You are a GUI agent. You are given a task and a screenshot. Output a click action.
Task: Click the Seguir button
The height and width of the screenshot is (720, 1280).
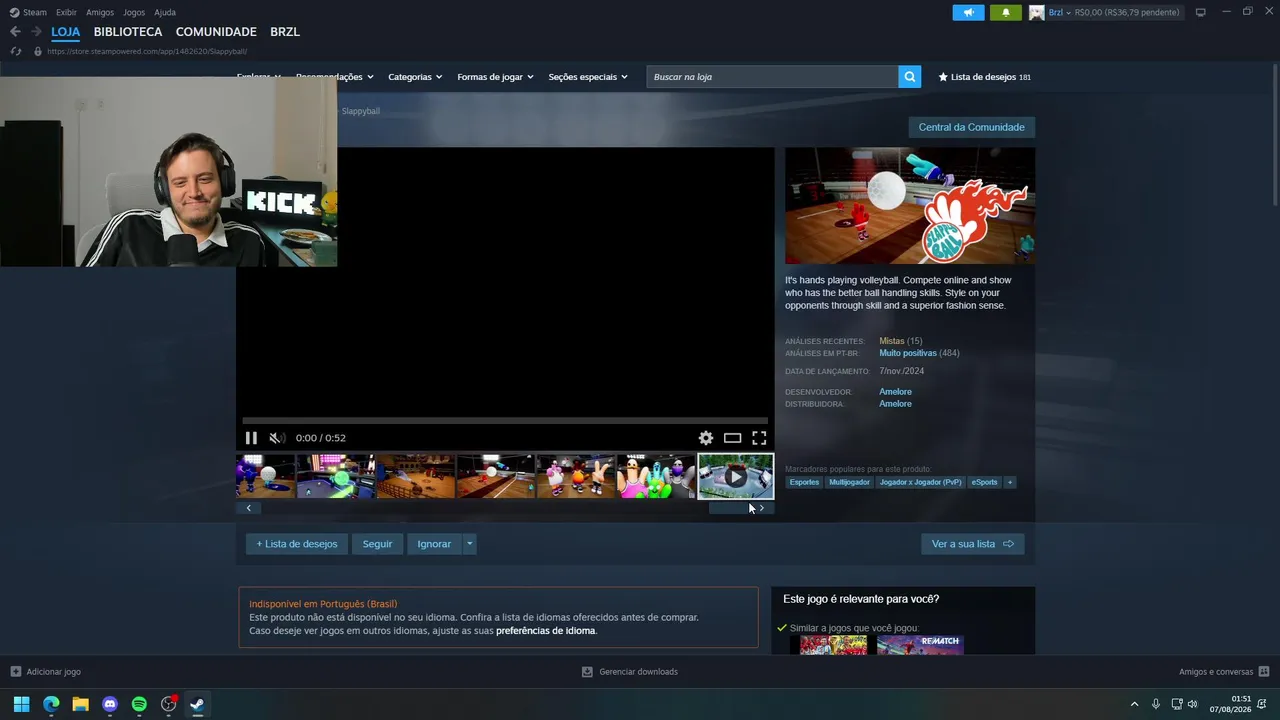[377, 544]
